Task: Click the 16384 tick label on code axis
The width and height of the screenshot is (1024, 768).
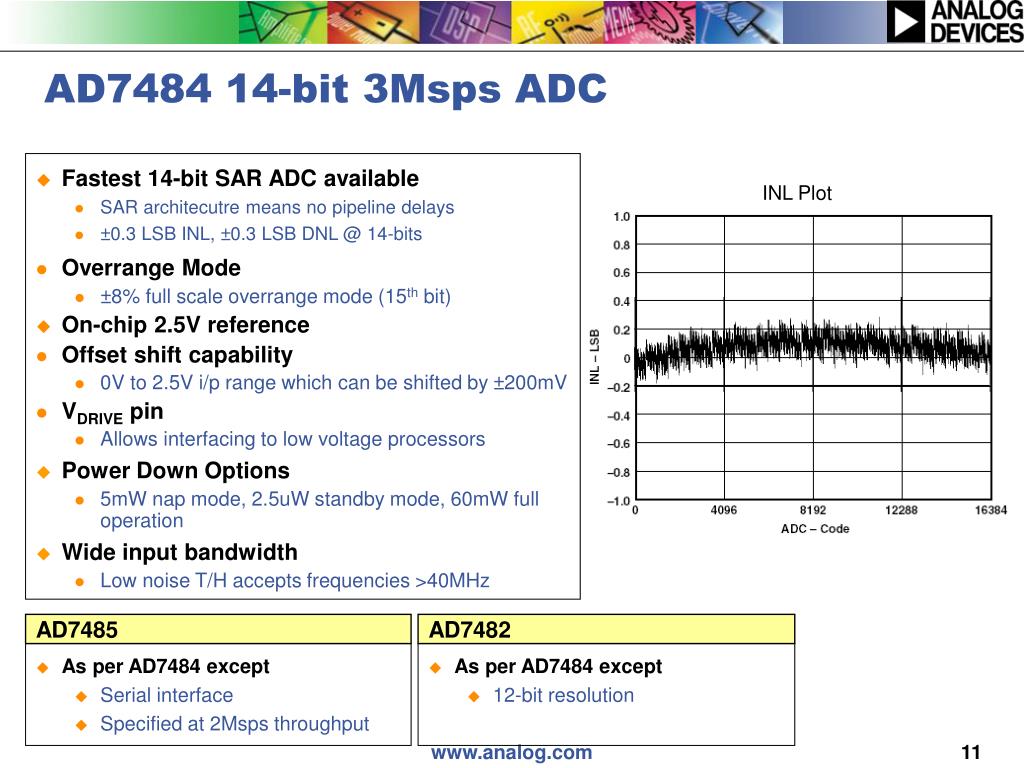Action: click(991, 510)
